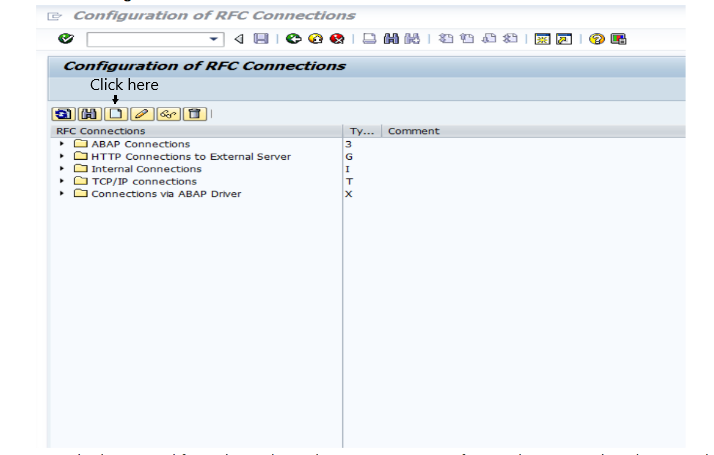Click the Save diskette icon

click(261, 39)
